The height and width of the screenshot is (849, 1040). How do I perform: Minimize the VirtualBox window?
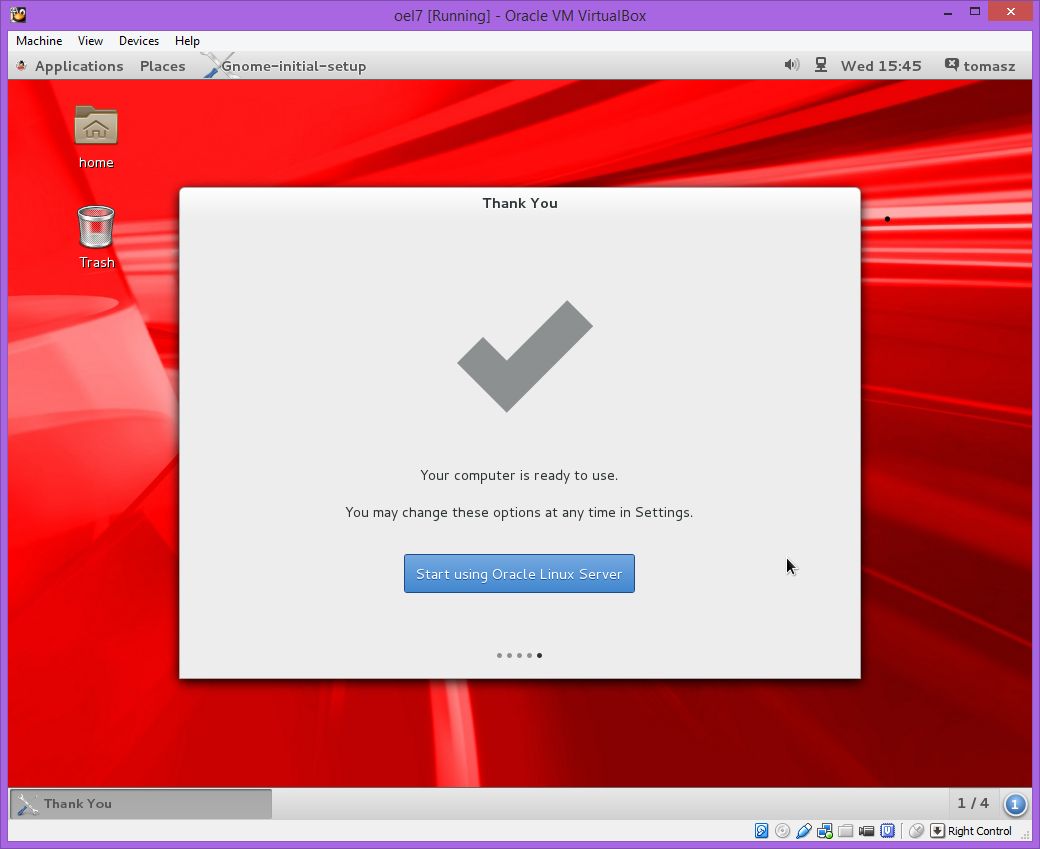coord(948,13)
